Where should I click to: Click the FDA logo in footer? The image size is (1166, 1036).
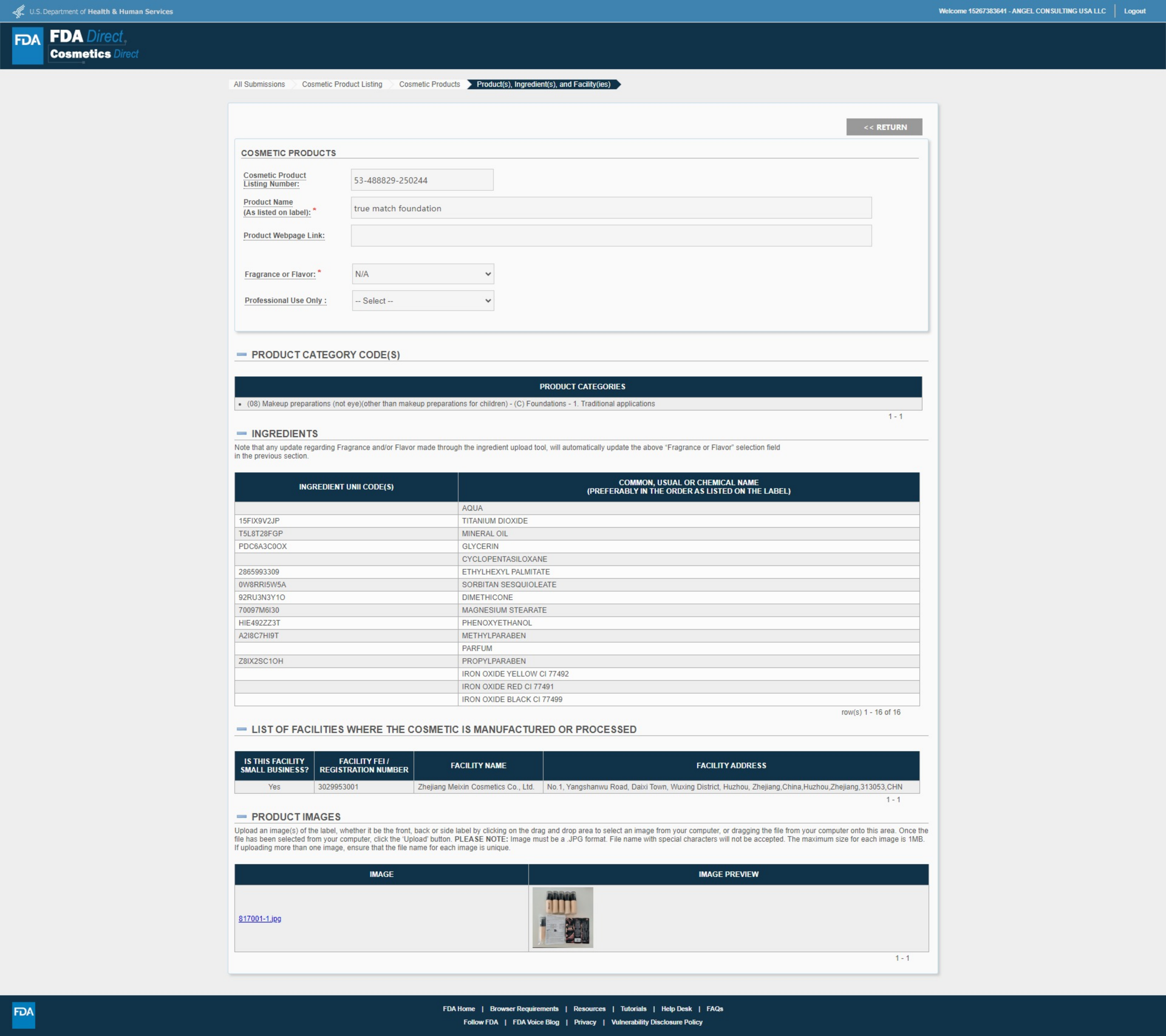point(23,1015)
